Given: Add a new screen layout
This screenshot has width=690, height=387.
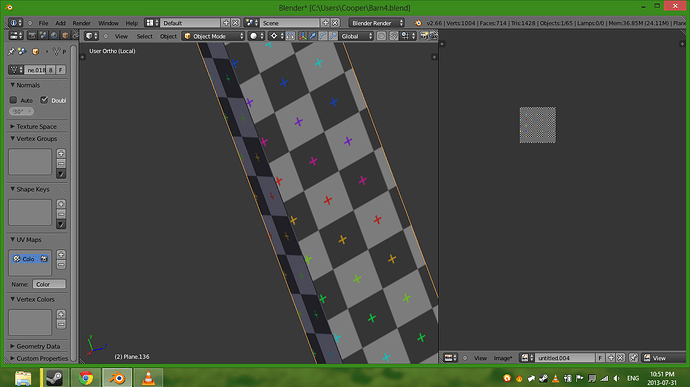Looking at the screenshot, I should pyautogui.click(x=226, y=23).
